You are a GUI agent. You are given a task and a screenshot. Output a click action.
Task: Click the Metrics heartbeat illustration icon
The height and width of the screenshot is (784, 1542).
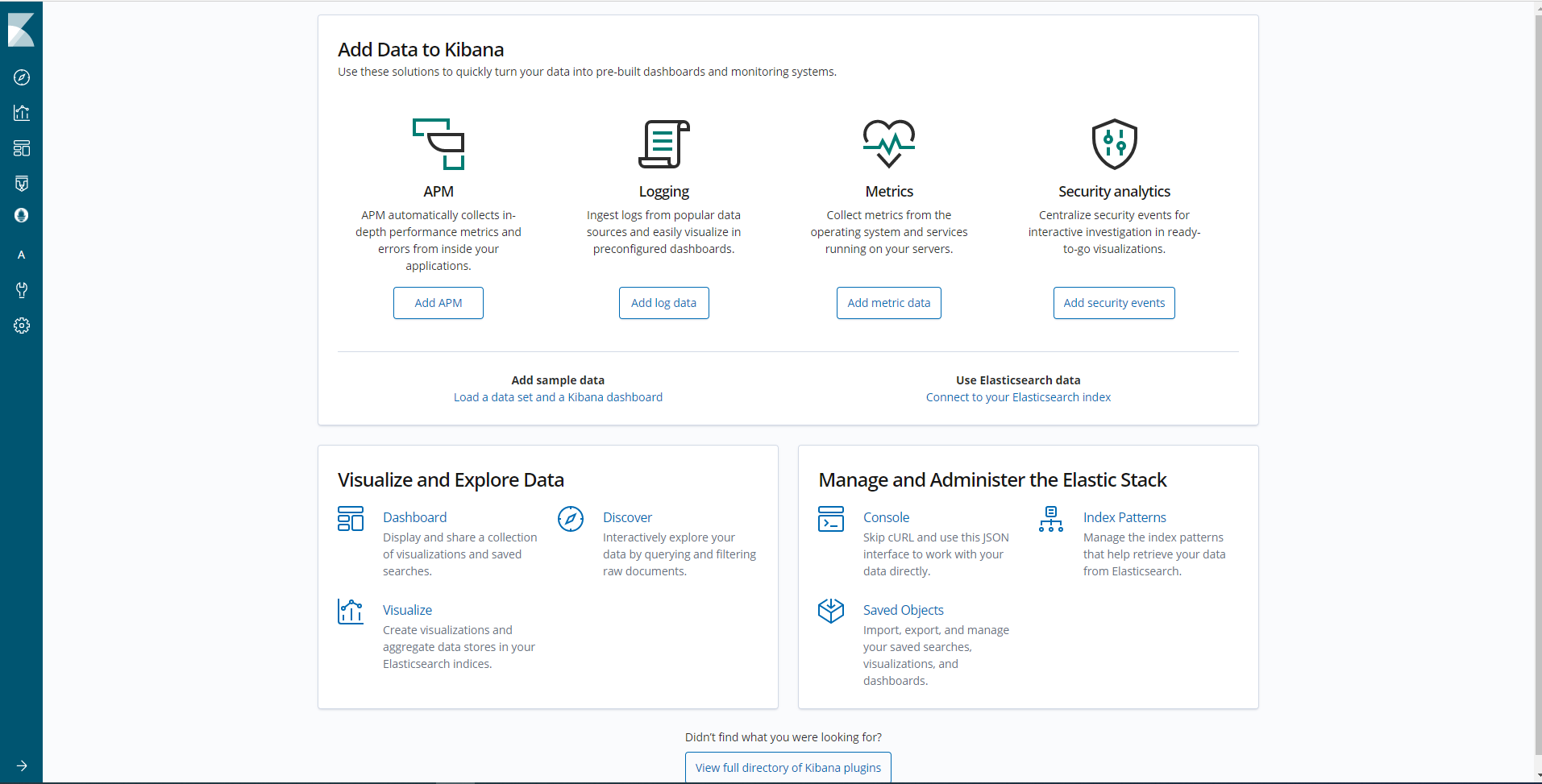coord(889,144)
